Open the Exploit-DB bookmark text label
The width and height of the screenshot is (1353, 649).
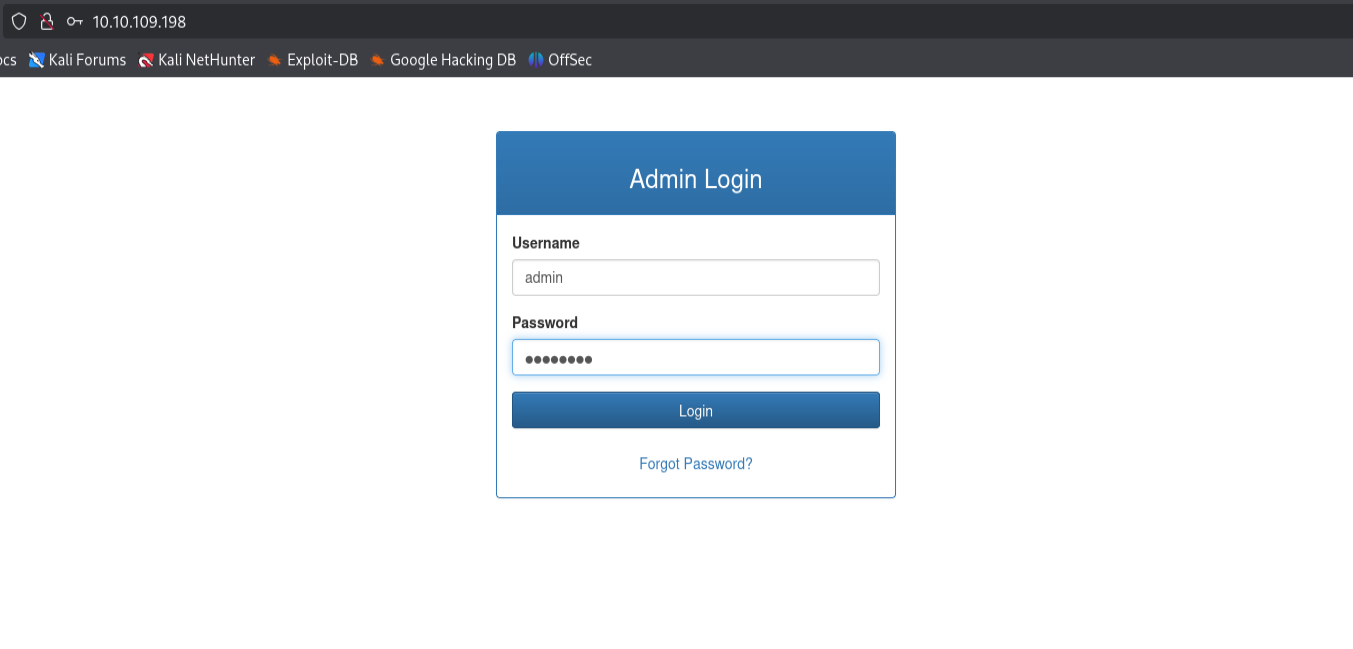pos(322,60)
